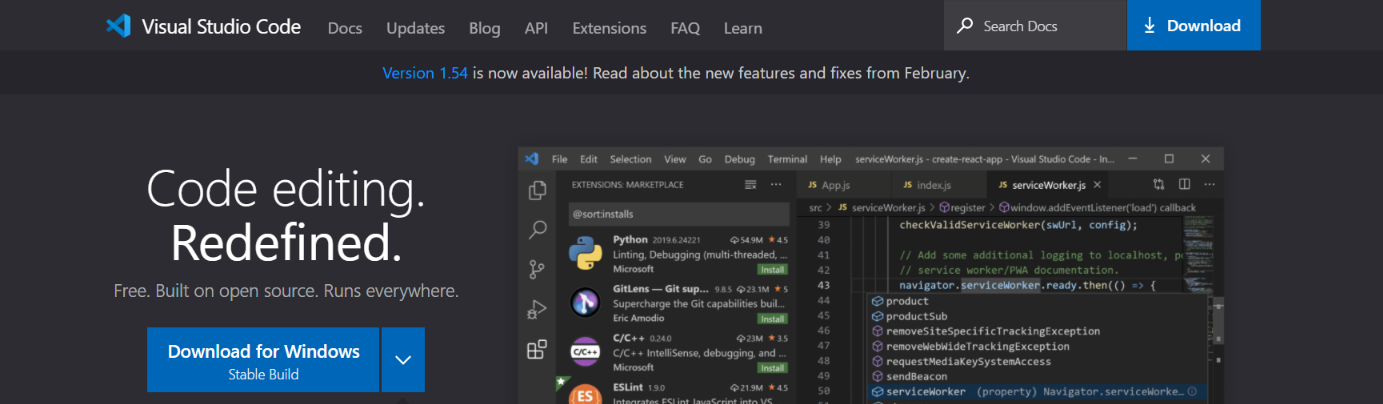Screen dimensions: 1383x404
Task: Open the Run and Debug view
Action: (537, 309)
